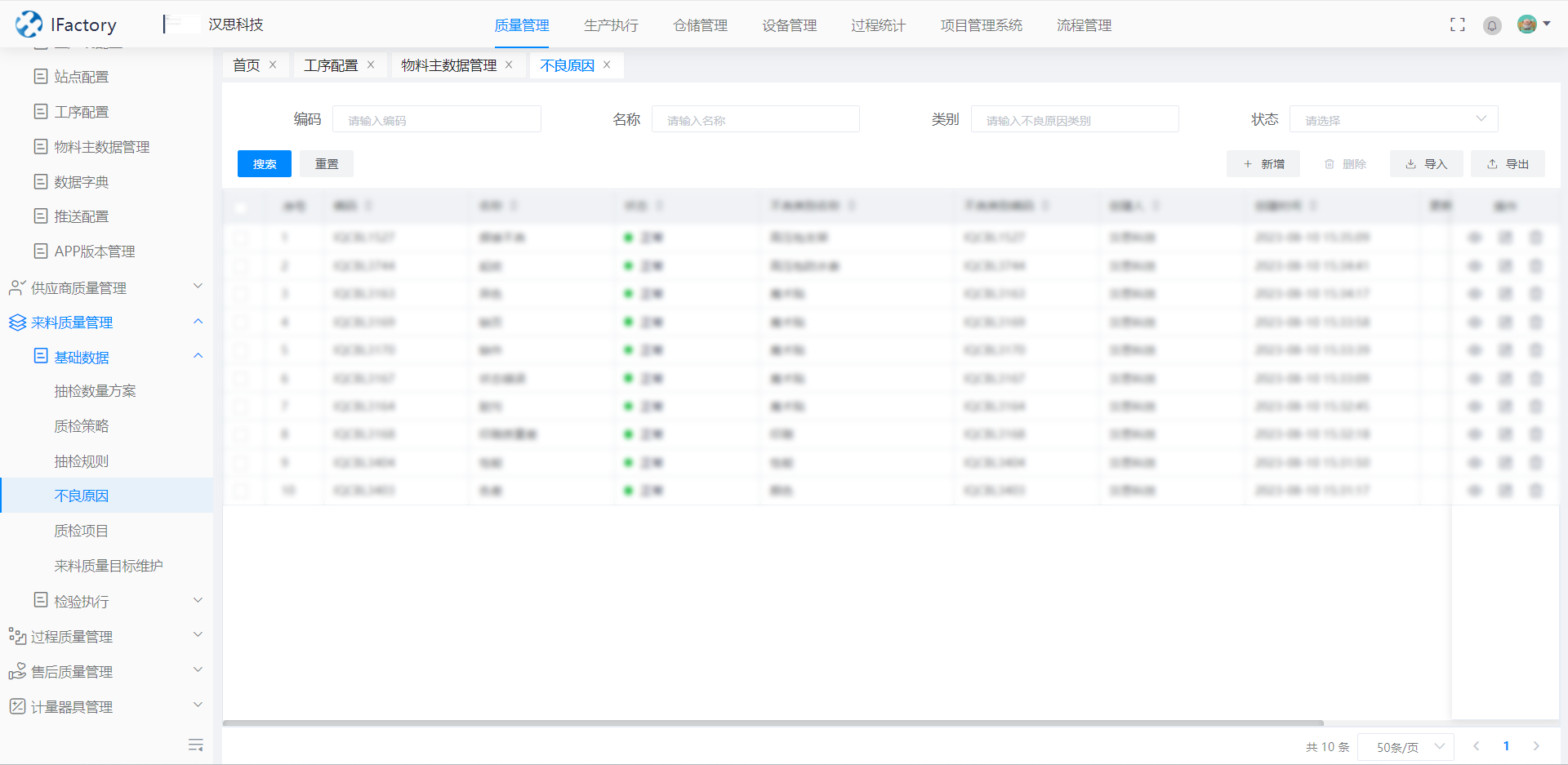
Task: Close the 工序配置 tab
Action: [x=371, y=65]
